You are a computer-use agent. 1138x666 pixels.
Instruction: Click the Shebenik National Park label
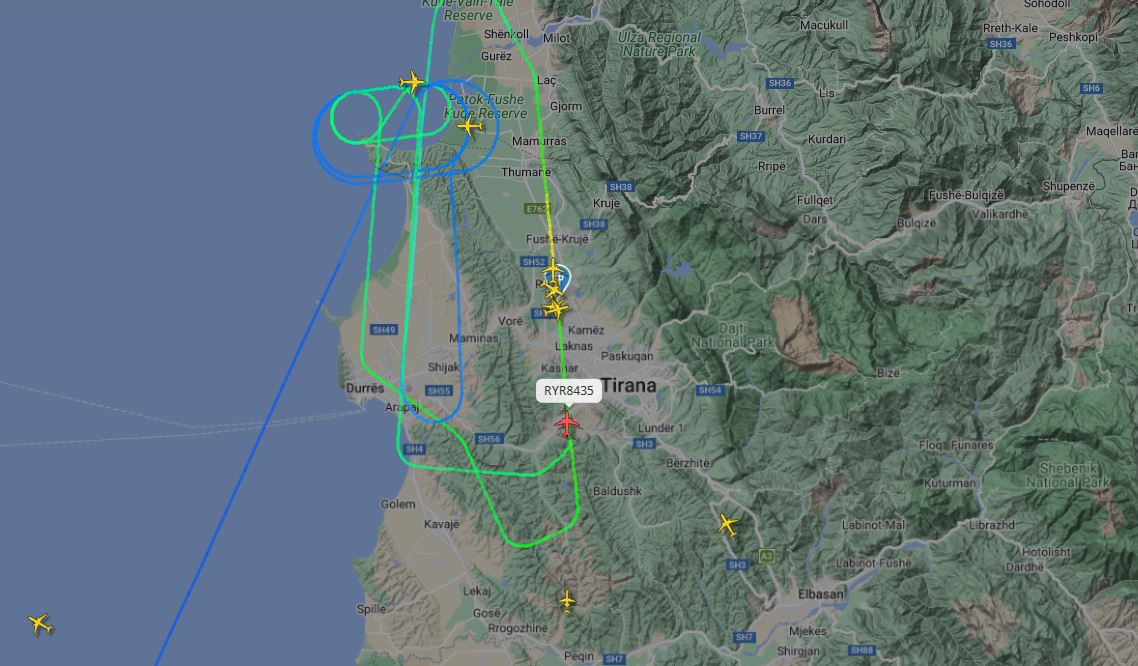click(1067, 474)
